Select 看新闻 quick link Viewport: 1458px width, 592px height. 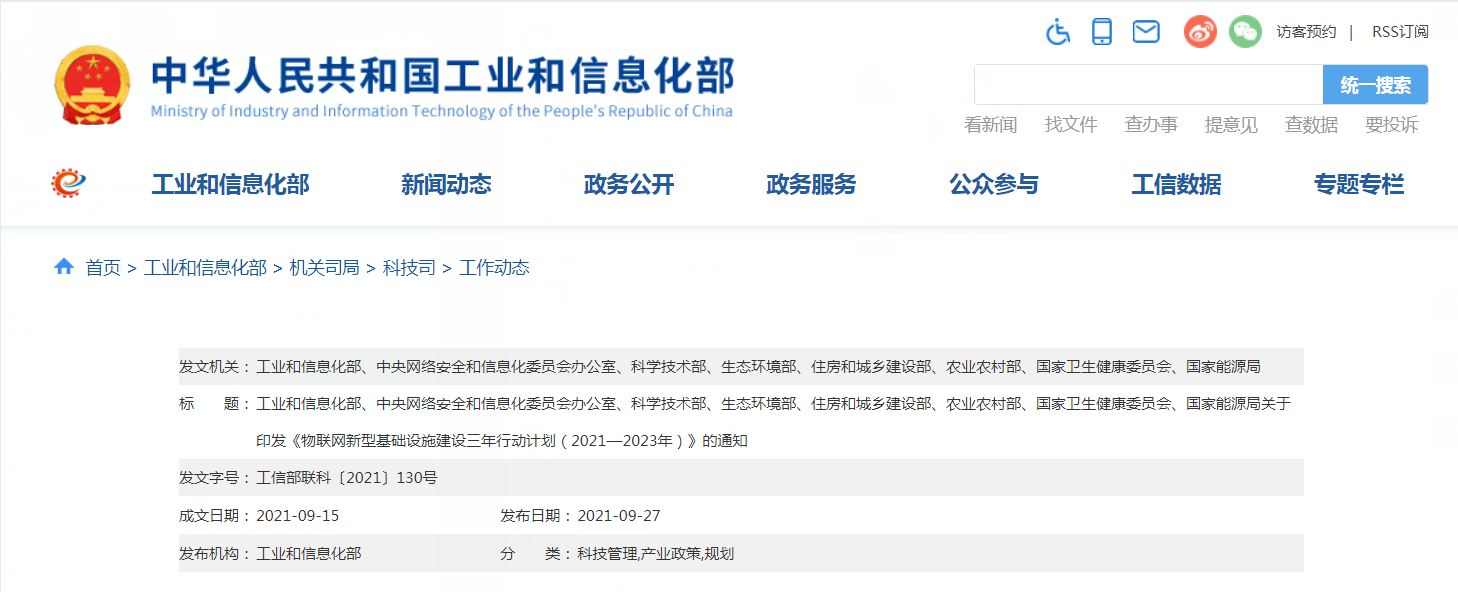tap(991, 125)
